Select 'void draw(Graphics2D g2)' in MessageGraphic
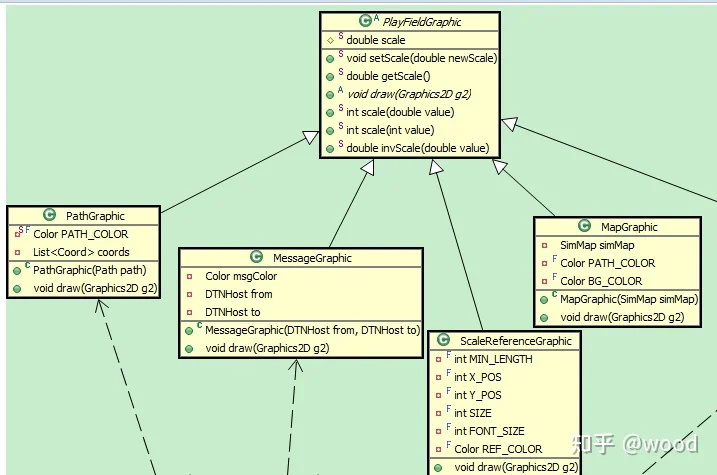 click(267, 348)
